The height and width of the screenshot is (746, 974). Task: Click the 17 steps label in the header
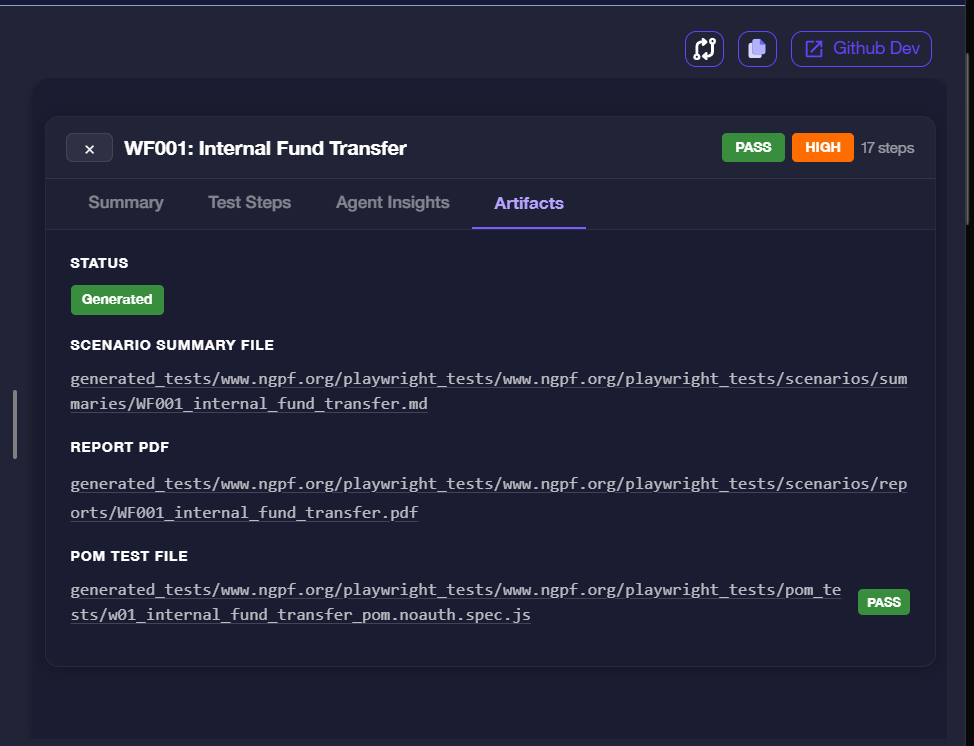click(x=887, y=147)
